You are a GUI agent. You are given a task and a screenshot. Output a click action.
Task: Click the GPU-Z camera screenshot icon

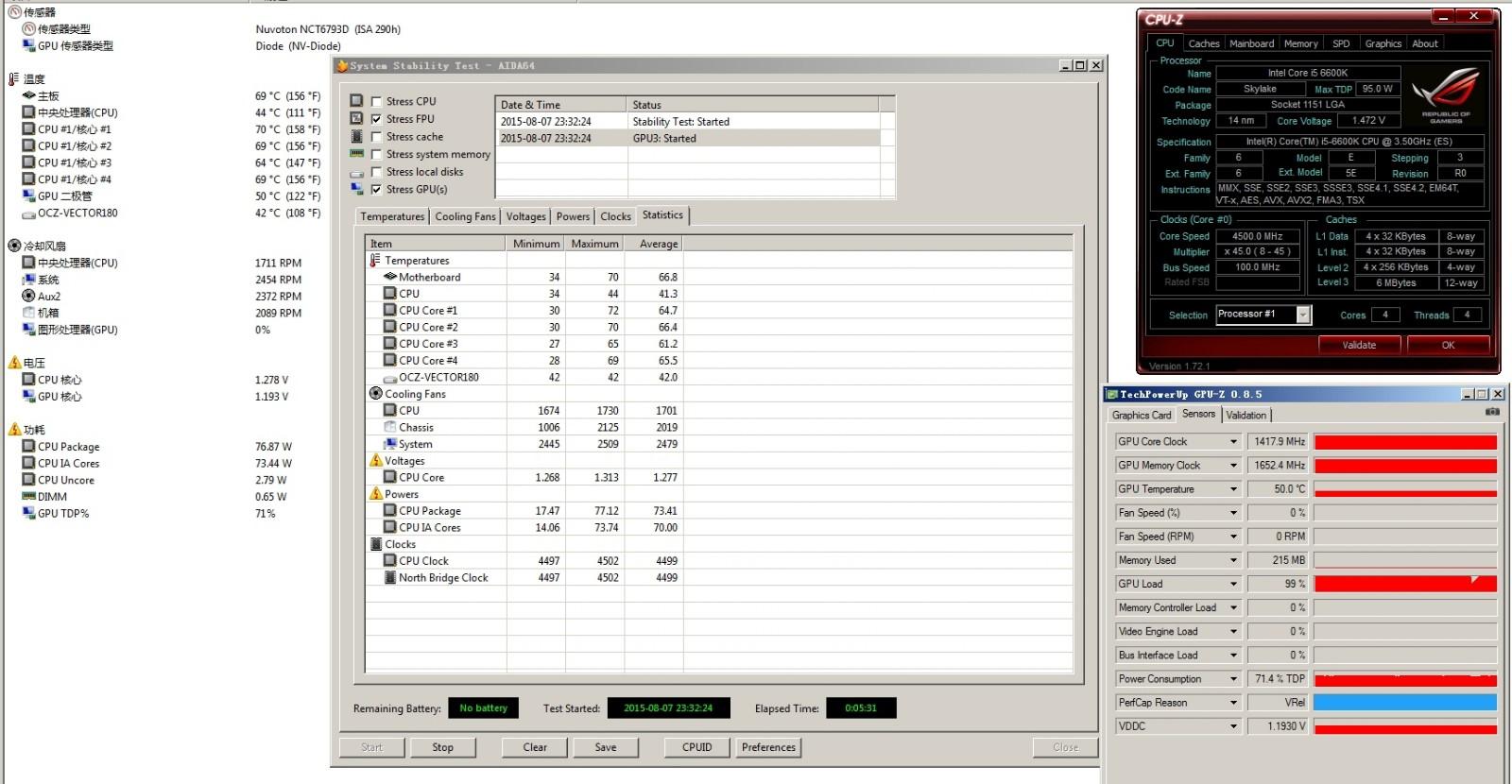(1492, 412)
